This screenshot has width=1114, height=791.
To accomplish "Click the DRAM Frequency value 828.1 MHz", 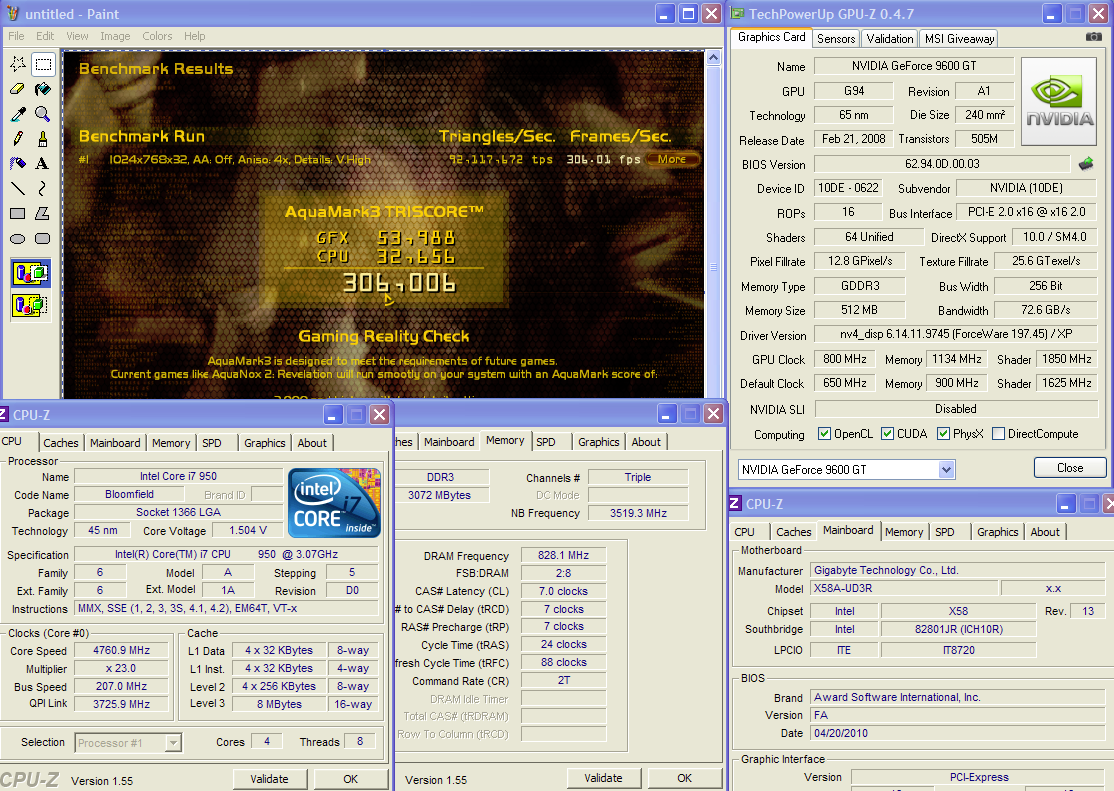I will coord(563,555).
